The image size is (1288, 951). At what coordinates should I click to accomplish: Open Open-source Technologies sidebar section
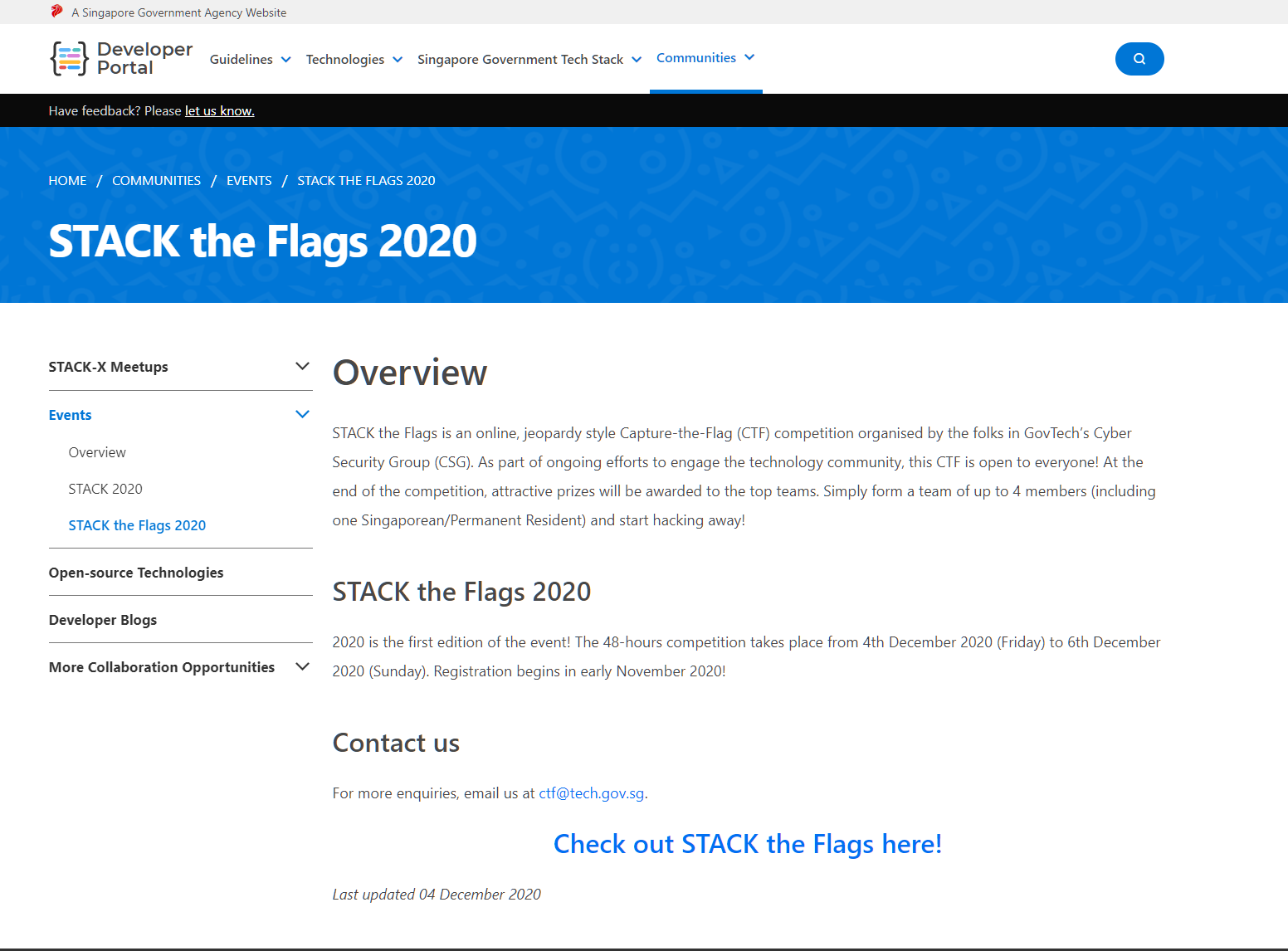pyautogui.click(x=136, y=573)
